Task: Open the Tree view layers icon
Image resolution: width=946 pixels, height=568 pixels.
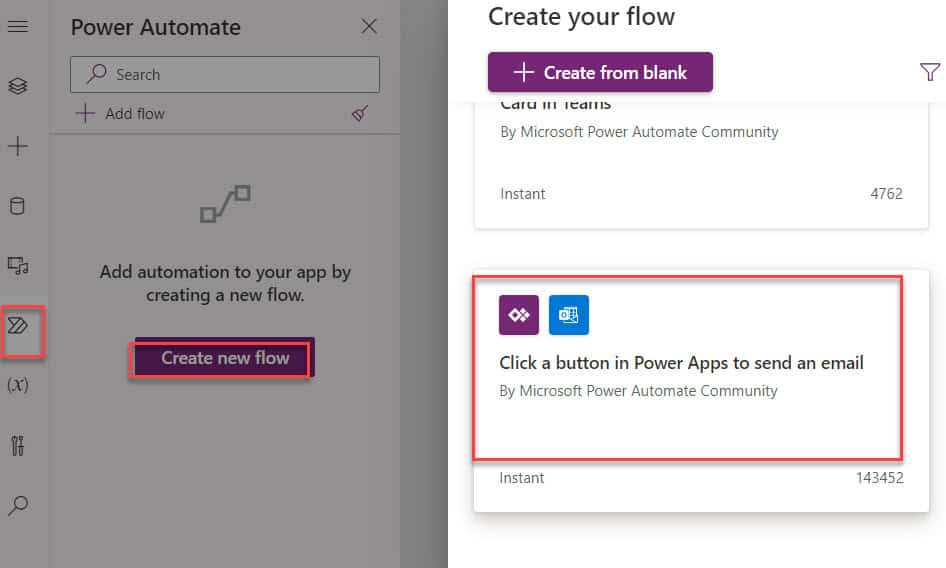Action: pyautogui.click(x=17, y=86)
